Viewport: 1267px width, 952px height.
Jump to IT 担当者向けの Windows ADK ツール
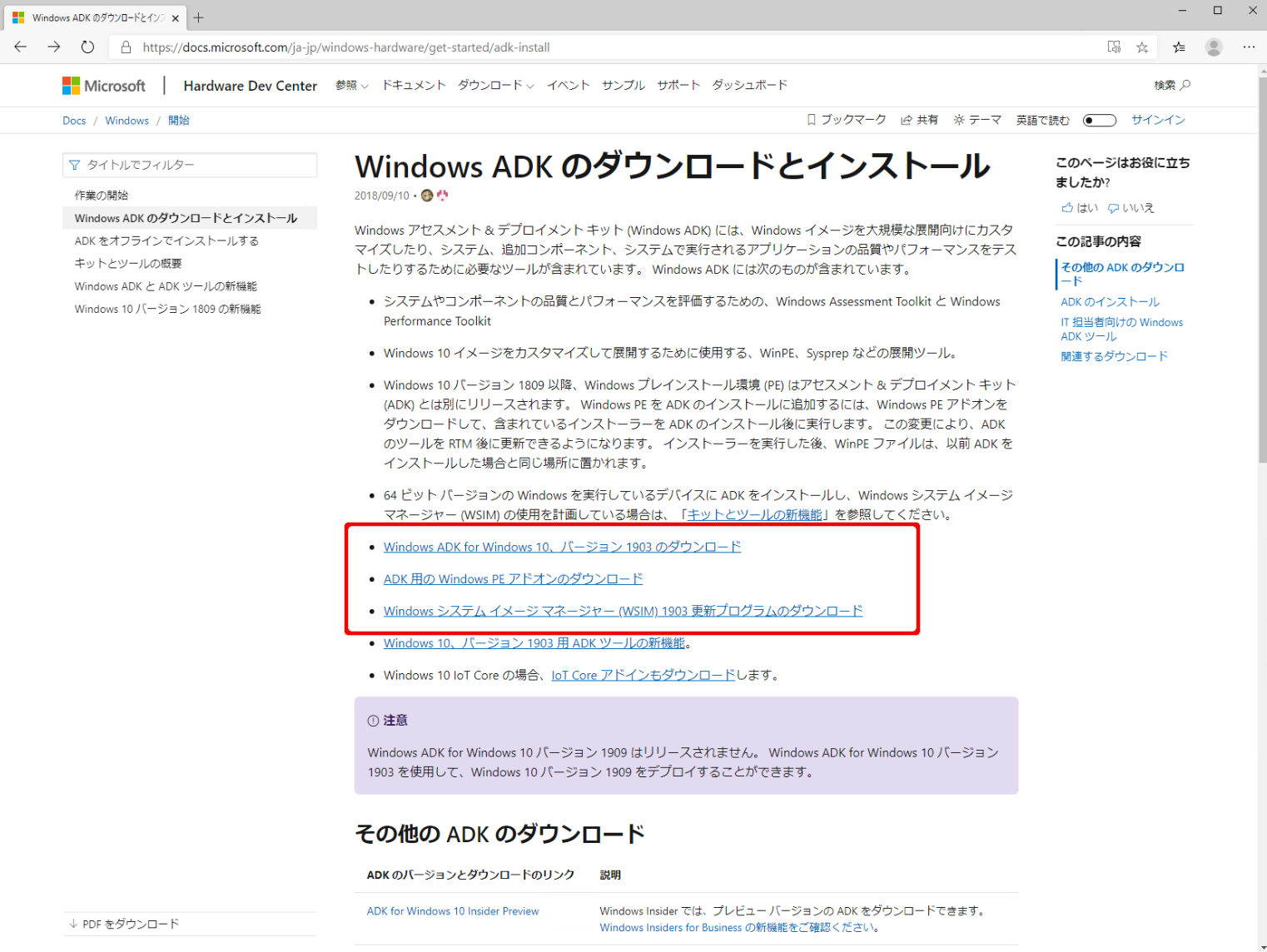point(1121,330)
